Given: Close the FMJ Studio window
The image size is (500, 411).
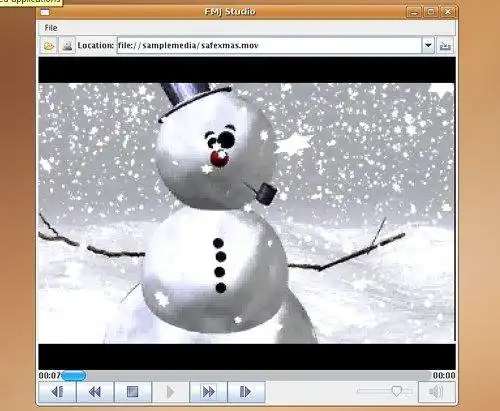Looking at the screenshot, I should [x=448, y=12].
